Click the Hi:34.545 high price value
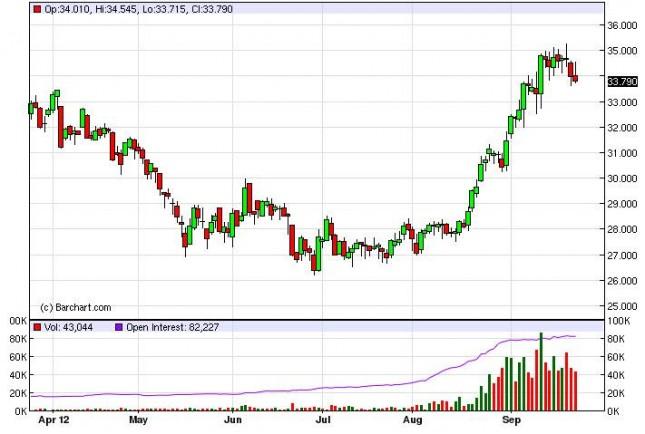645x434 pixels. click(x=116, y=9)
